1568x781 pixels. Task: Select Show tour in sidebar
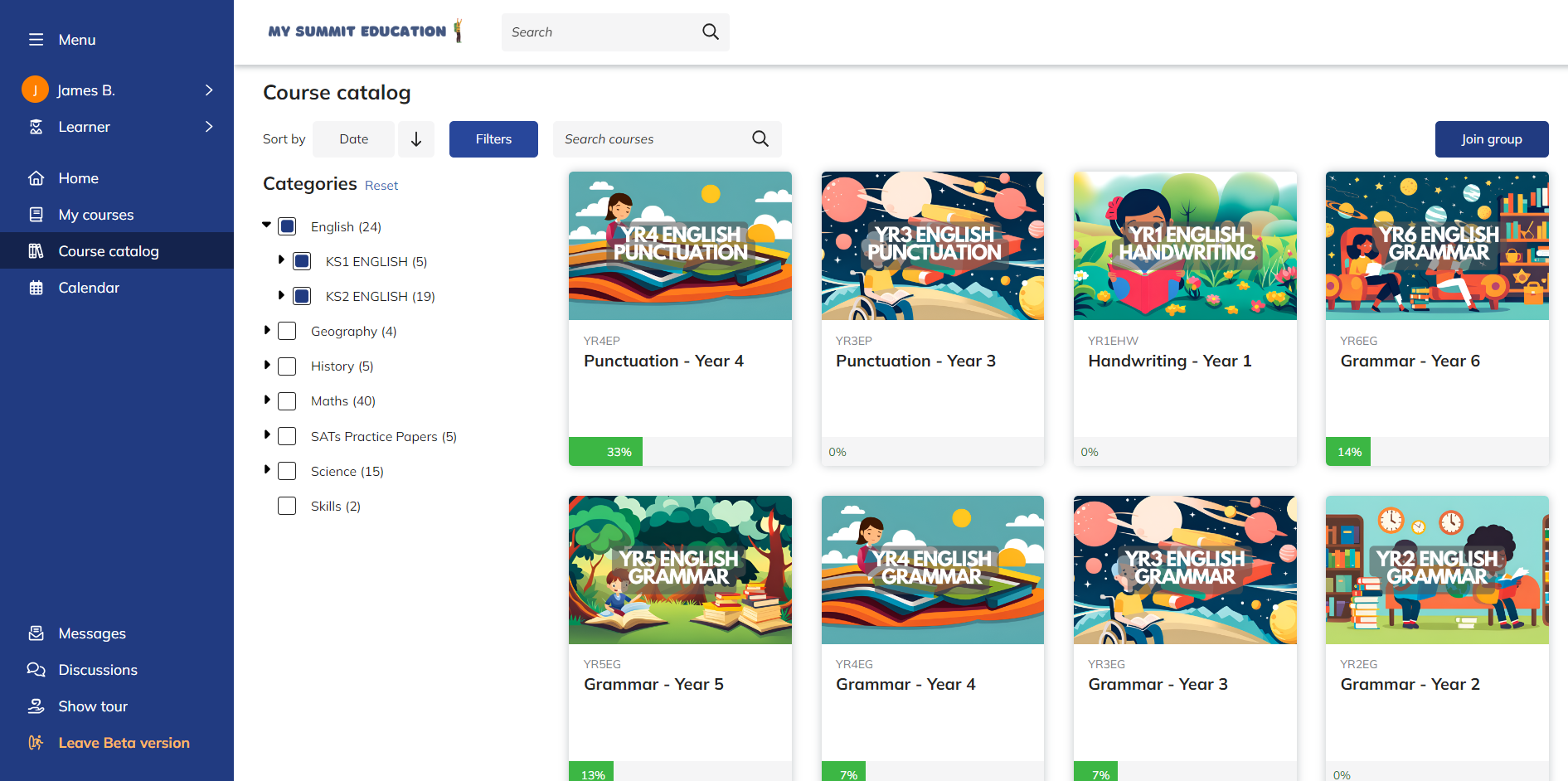point(117,706)
